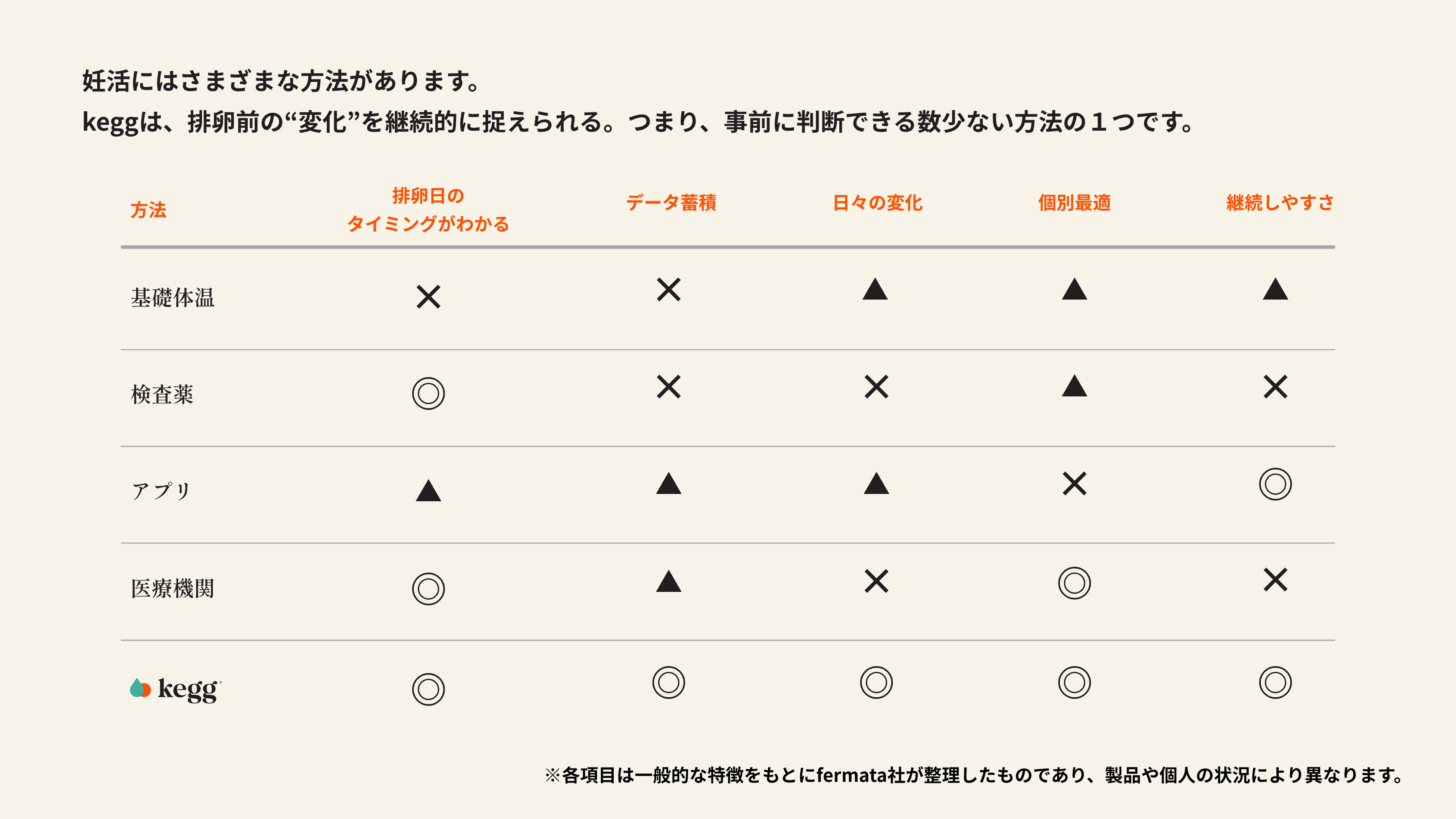Click the X mark for 基礎体温 under データ蓄積
The width and height of the screenshot is (1456, 819).
tap(669, 289)
